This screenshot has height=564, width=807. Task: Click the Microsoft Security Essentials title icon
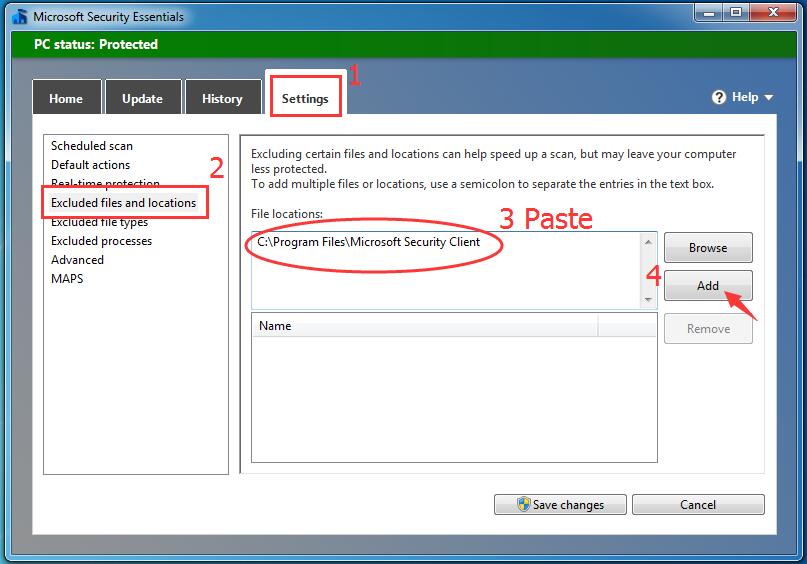pyautogui.click(x=20, y=16)
